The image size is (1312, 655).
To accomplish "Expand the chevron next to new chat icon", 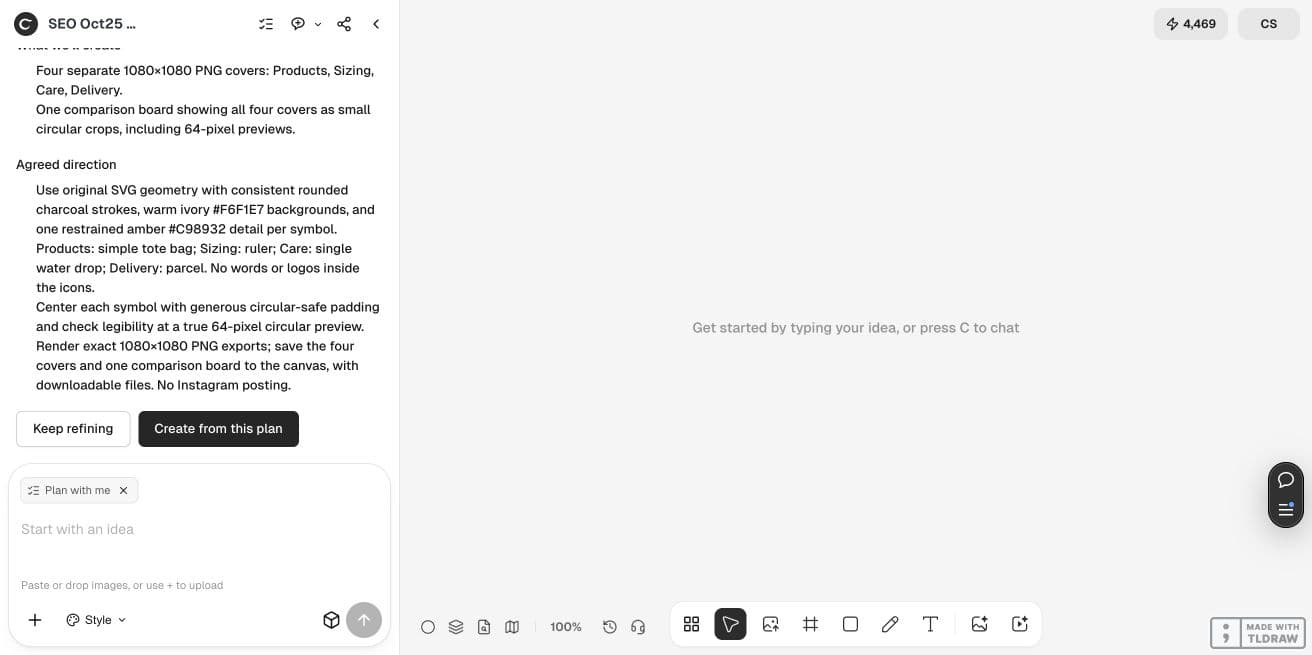I will pyautogui.click(x=318, y=24).
